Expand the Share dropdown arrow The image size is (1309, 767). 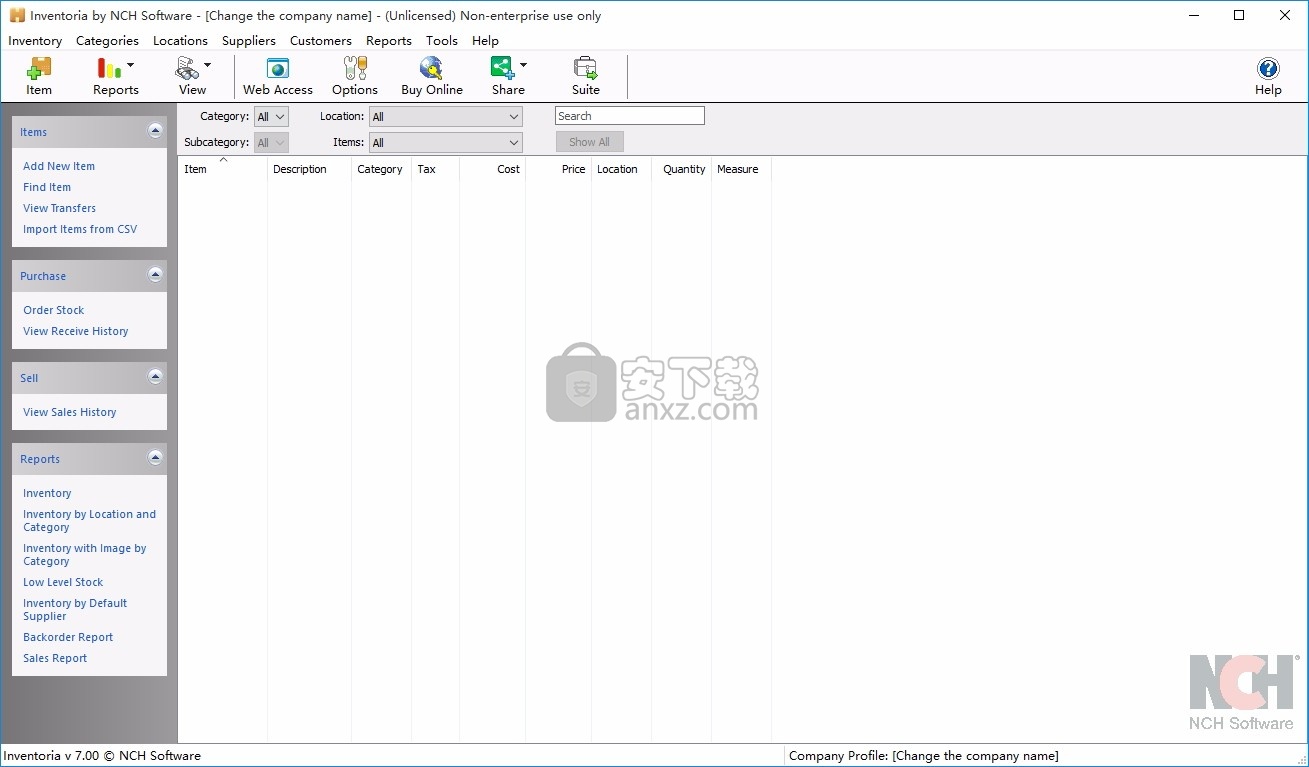coord(523,65)
